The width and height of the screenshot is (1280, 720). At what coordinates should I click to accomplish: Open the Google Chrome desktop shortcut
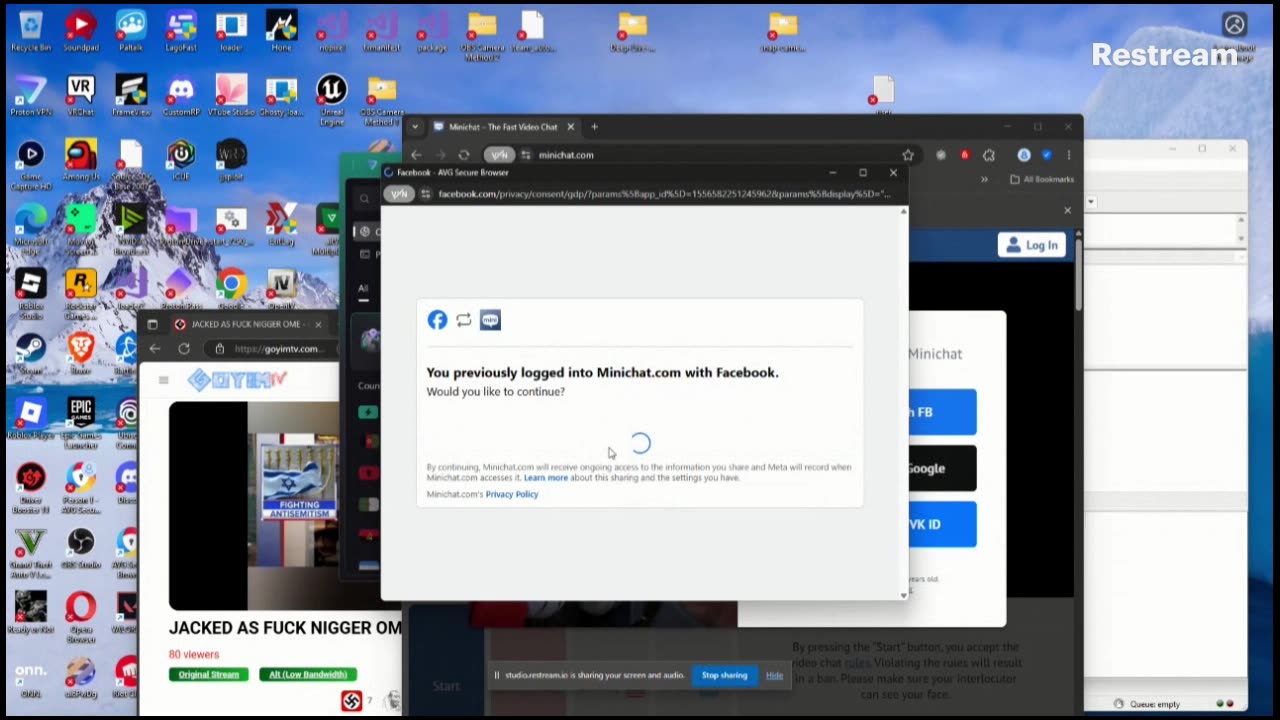[231, 290]
